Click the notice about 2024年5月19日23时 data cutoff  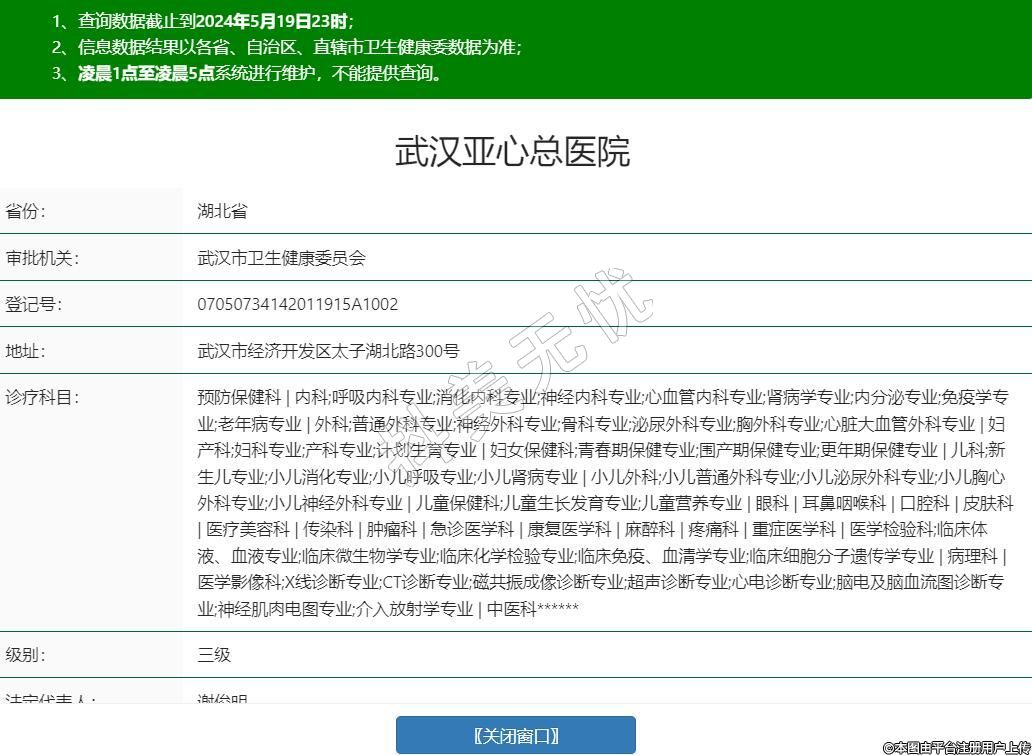215,20
